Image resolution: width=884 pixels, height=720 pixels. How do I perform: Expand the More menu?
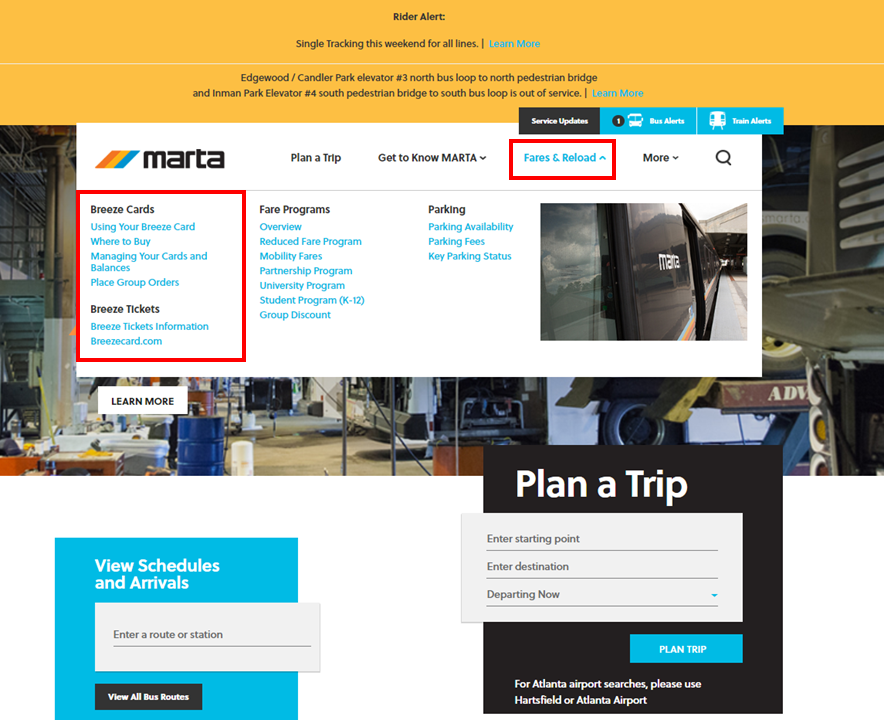pyautogui.click(x=660, y=158)
